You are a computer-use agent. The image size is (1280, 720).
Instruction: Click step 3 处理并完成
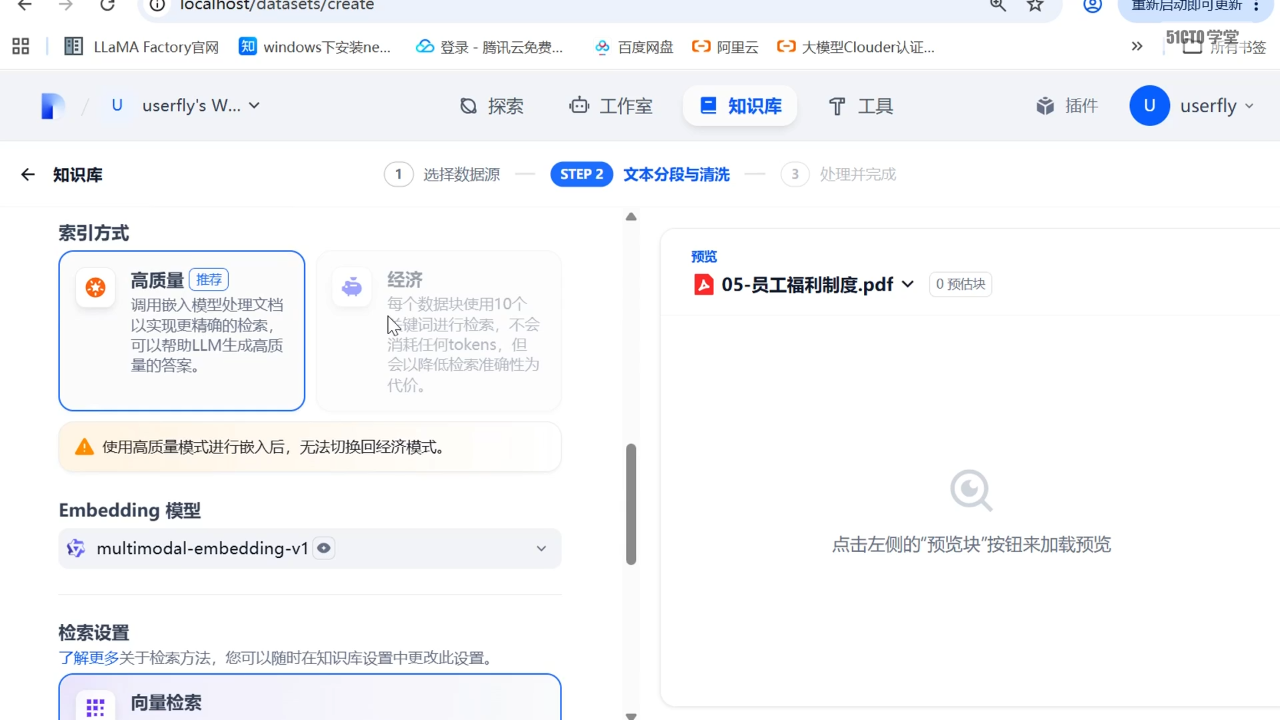(x=839, y=174)
